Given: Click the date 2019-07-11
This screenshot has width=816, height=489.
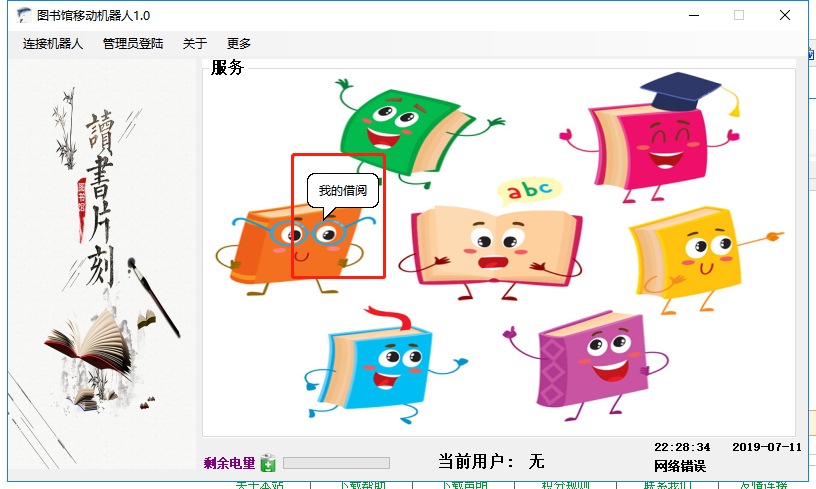Looking at the screenshot, I should click(x=767, y=447).
